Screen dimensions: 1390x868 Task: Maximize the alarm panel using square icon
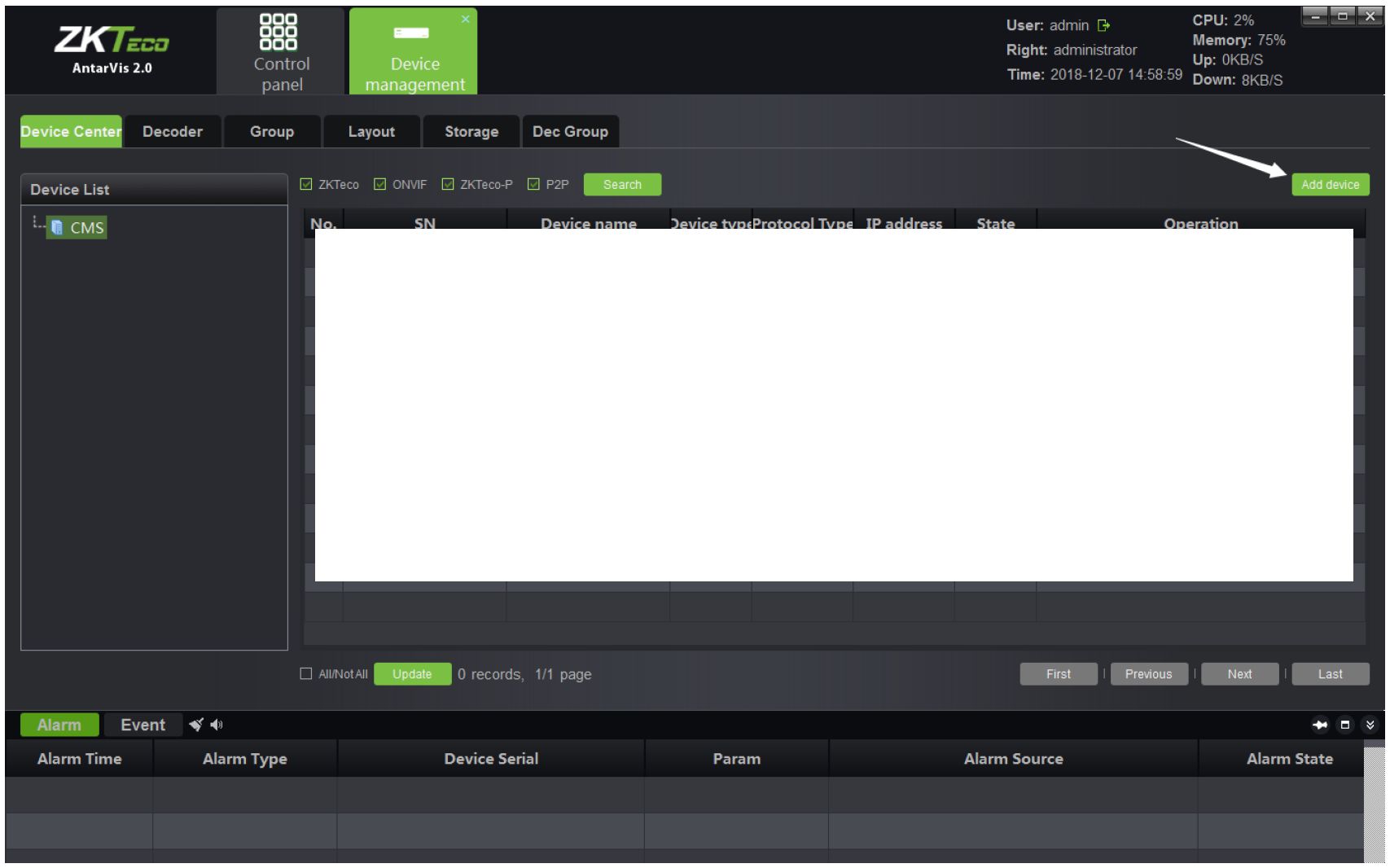(x=1345, y=725)
